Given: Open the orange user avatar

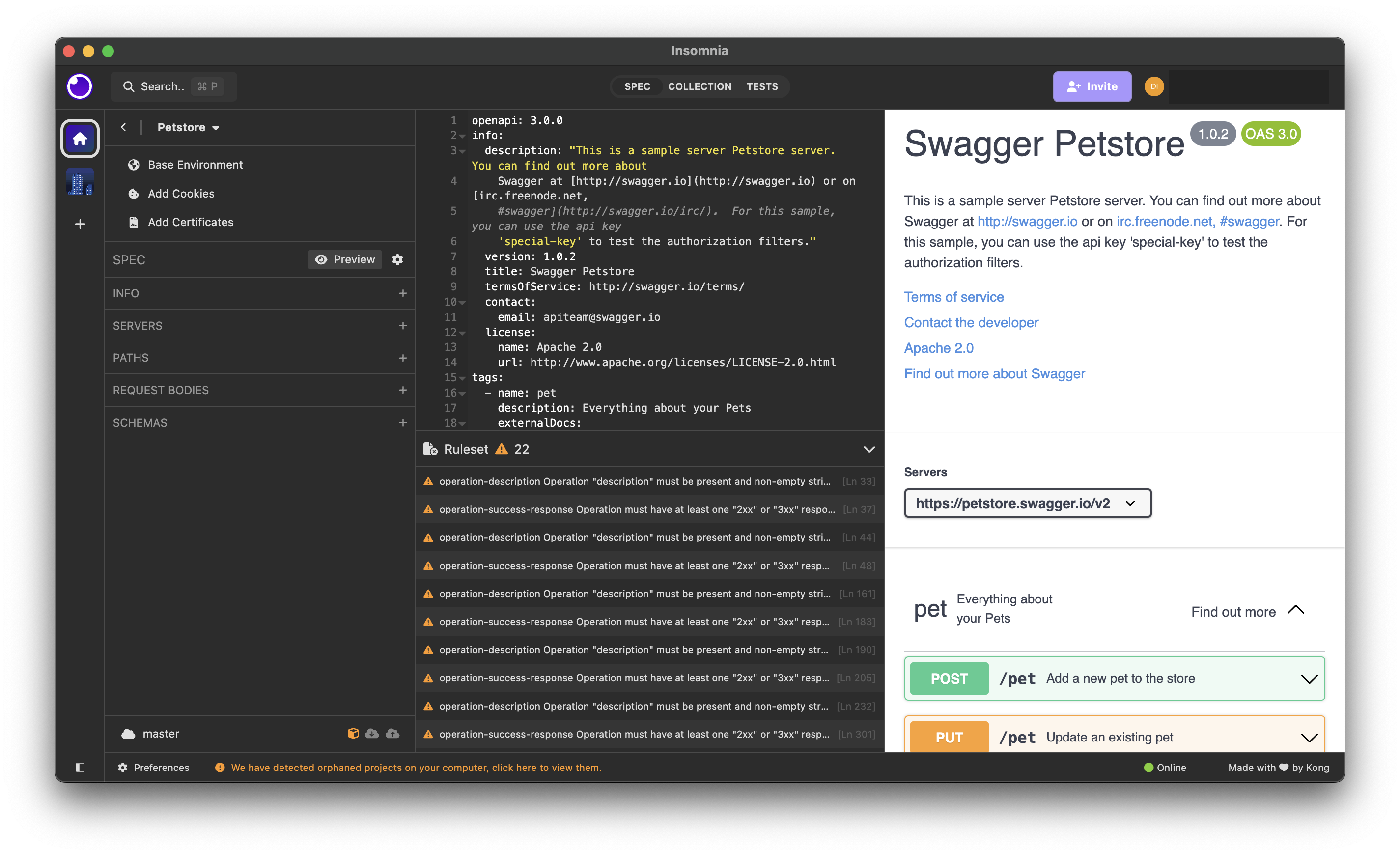Looking at the screenshot, I should tap(1154, 86).
